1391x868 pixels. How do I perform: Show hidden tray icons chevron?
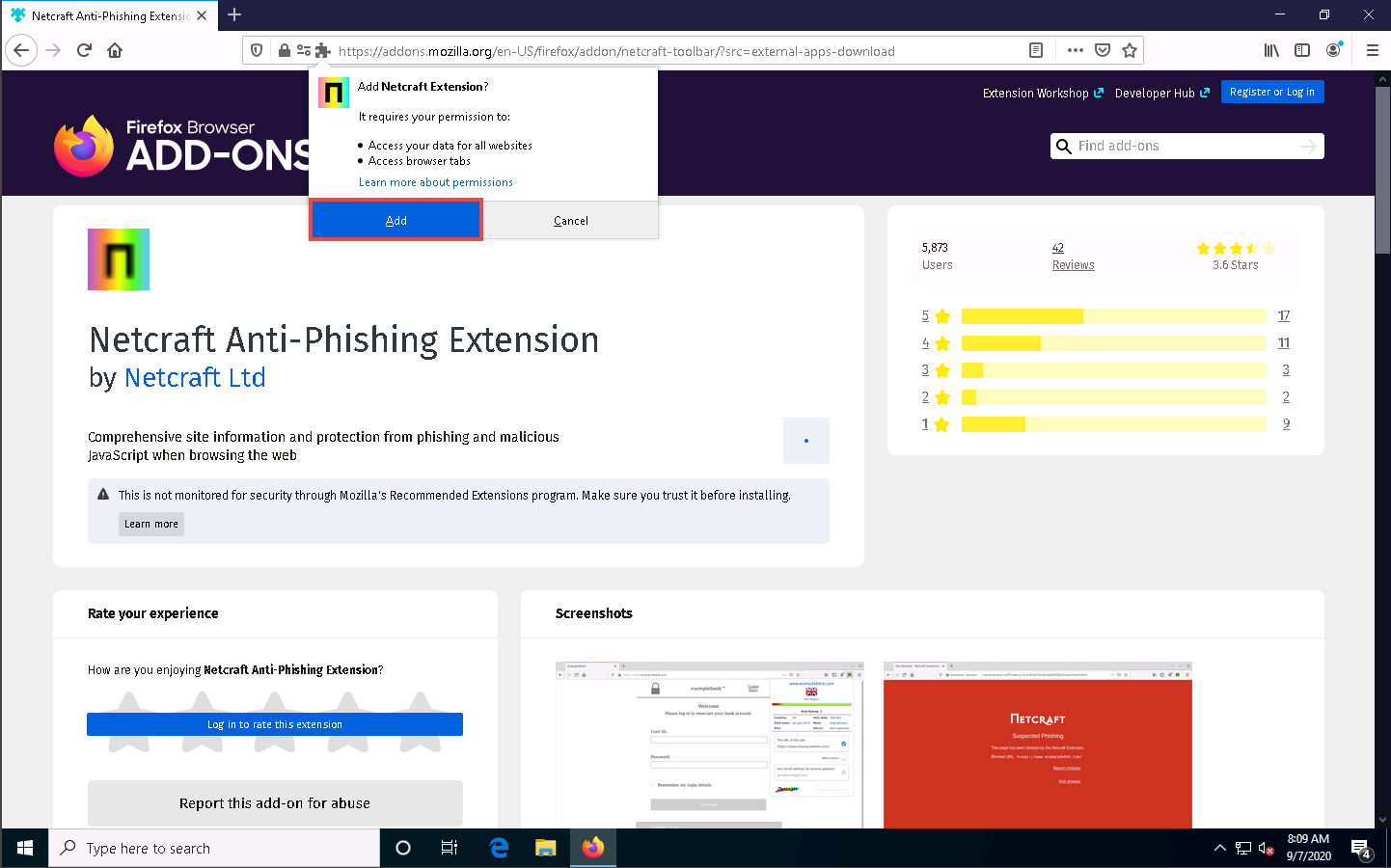point(1219,849)
